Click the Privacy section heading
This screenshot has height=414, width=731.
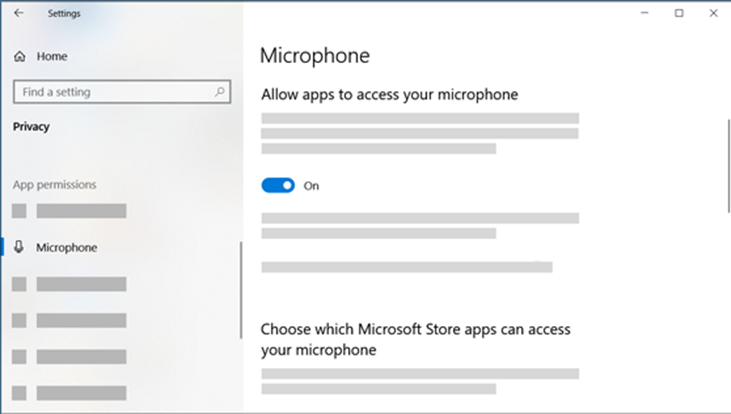[x=31, y=127]
